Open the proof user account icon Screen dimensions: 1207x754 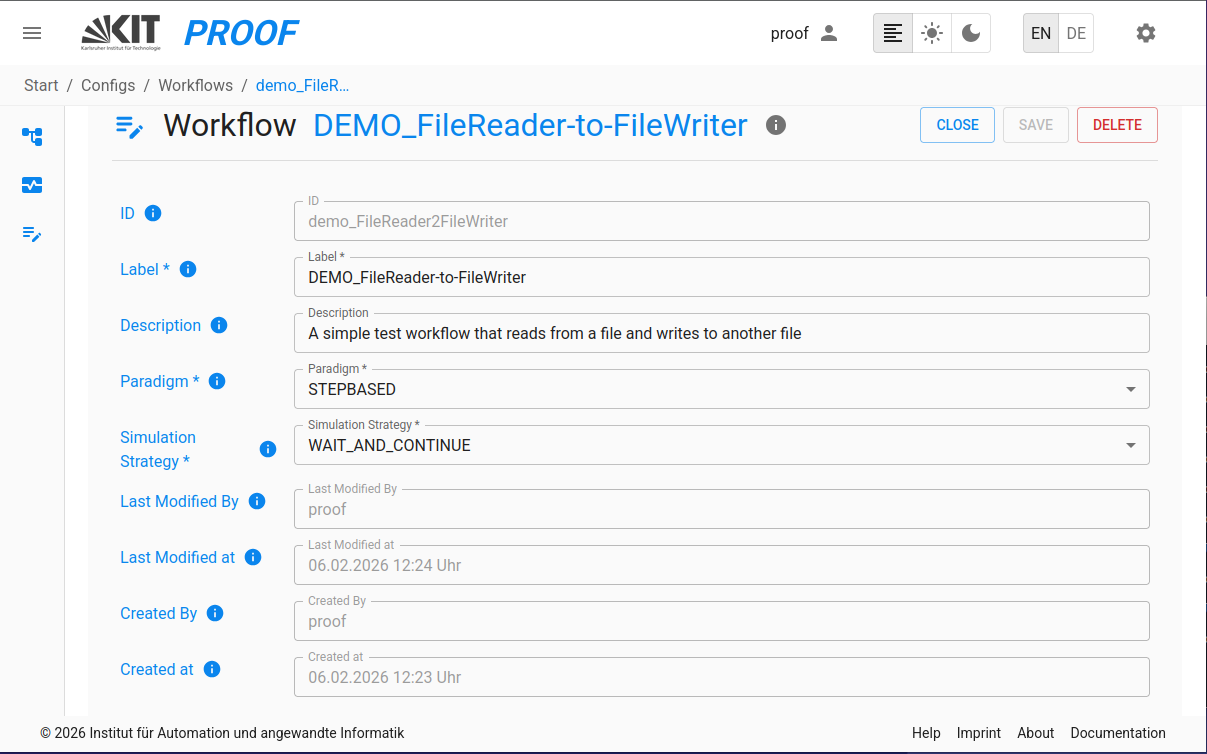(829, 33)
